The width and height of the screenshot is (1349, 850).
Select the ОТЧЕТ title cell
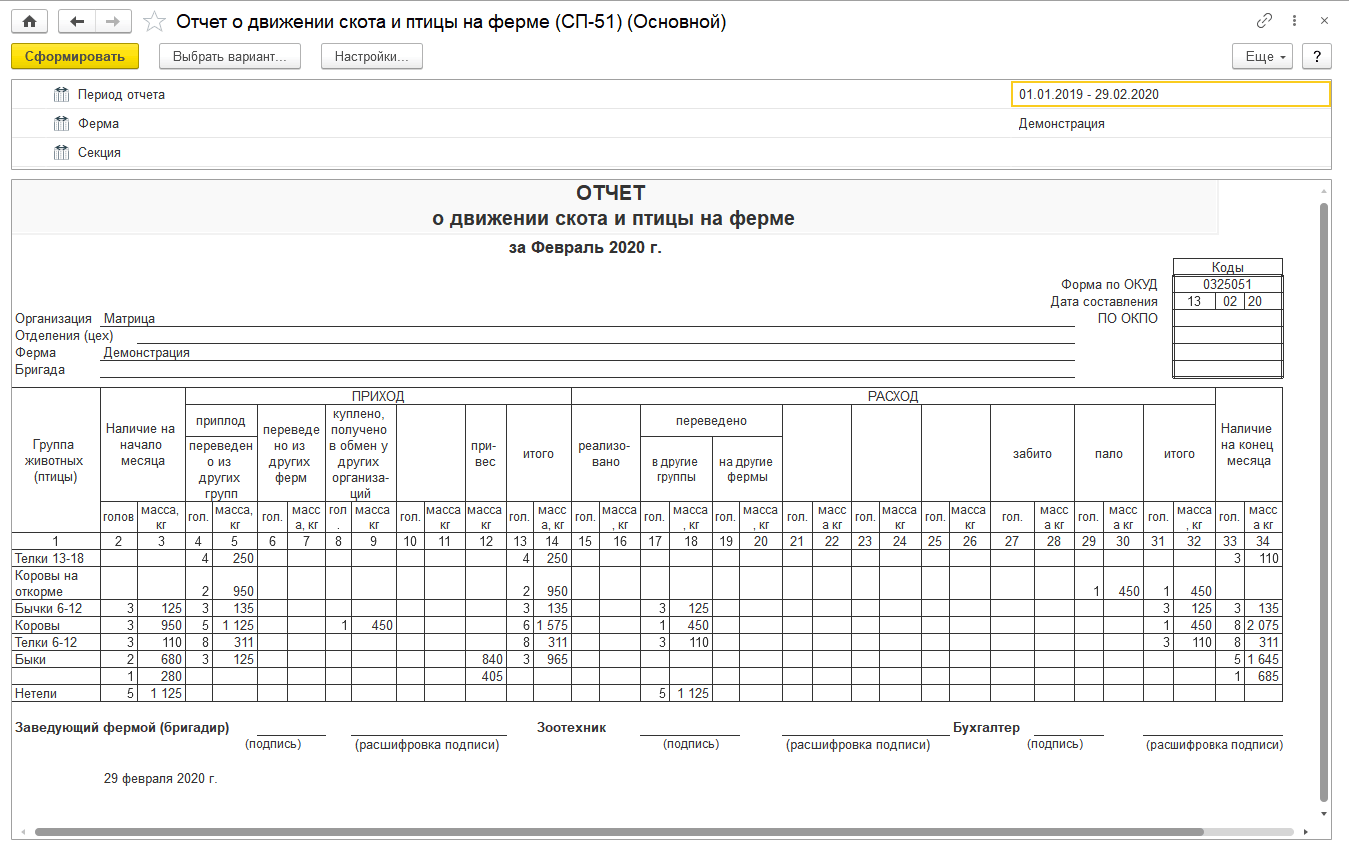click(x=611, y=193)
